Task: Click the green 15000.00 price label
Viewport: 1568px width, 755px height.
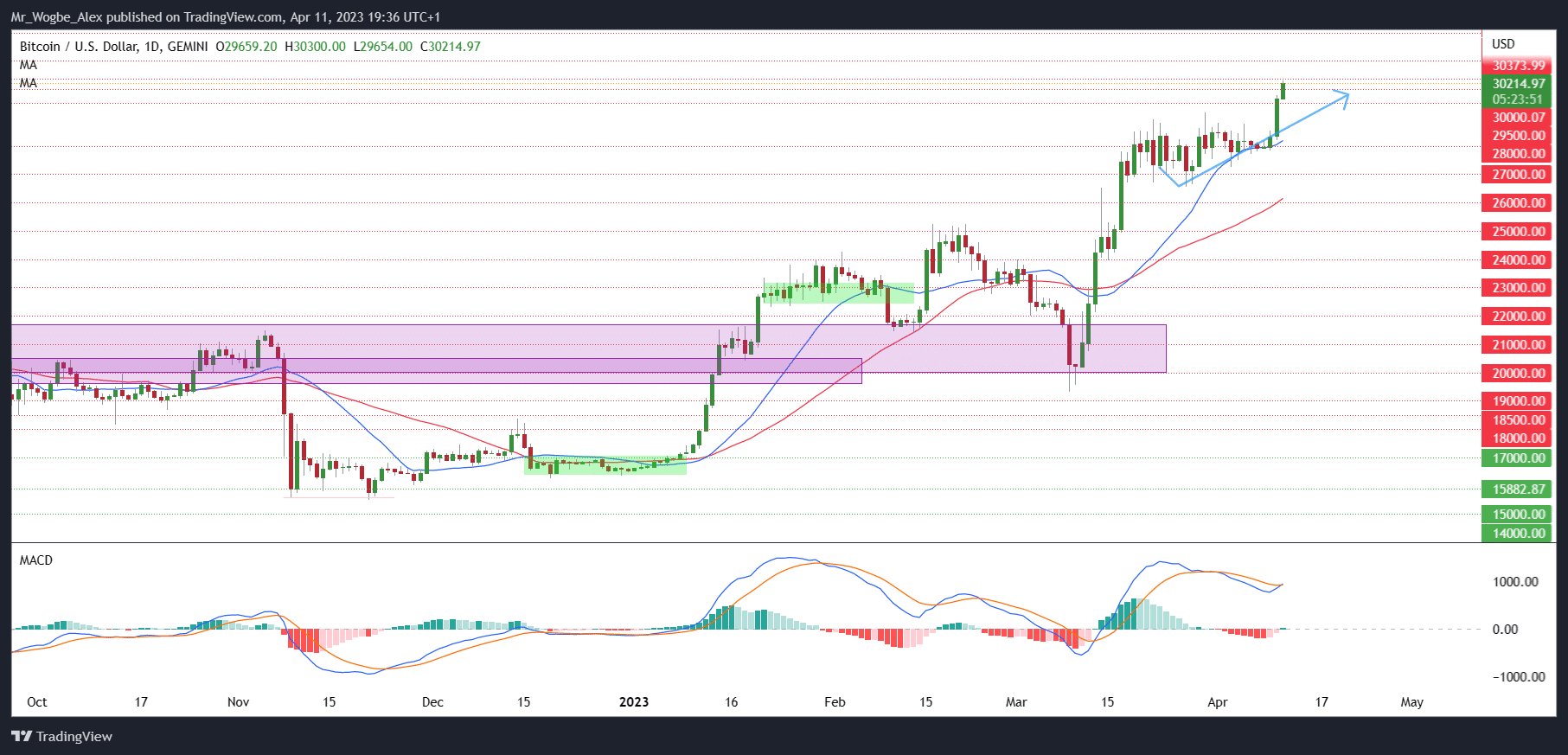Action: click(x=1517, y=515)
